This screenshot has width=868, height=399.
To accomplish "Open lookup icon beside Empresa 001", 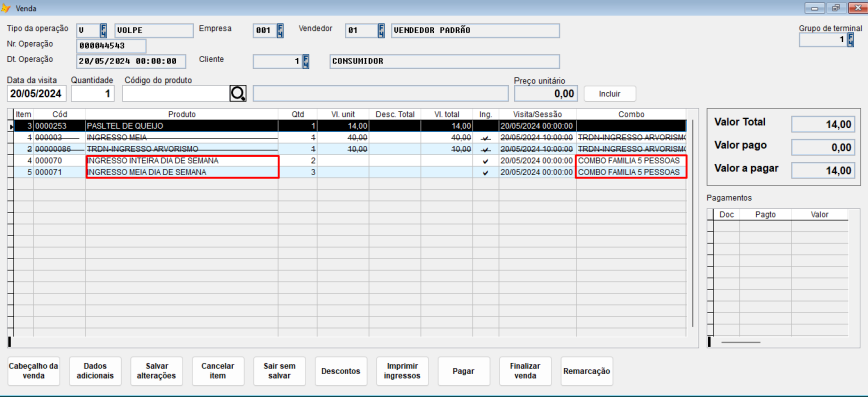I will point(280,30).
